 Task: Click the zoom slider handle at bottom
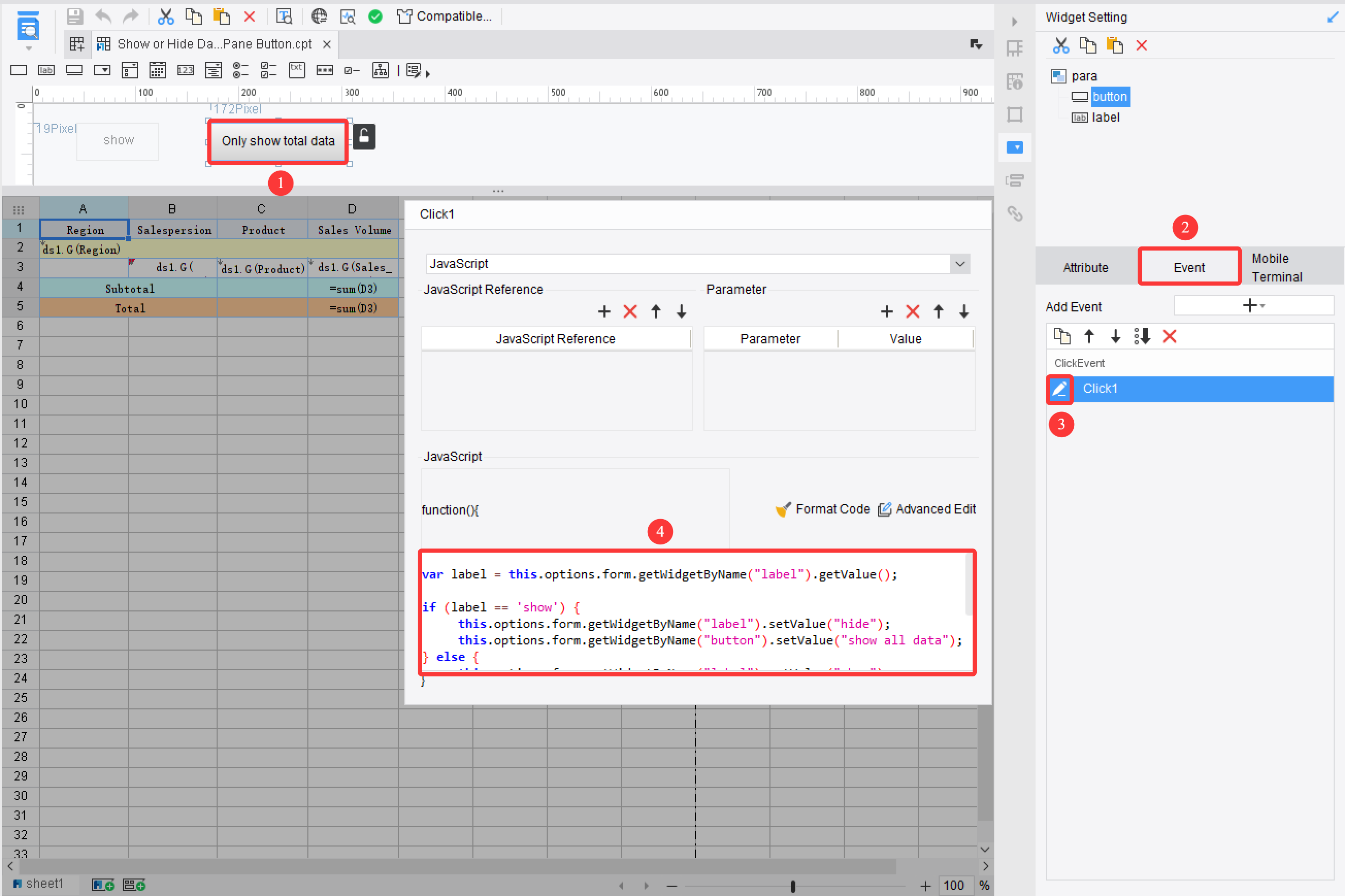(792, 886)
